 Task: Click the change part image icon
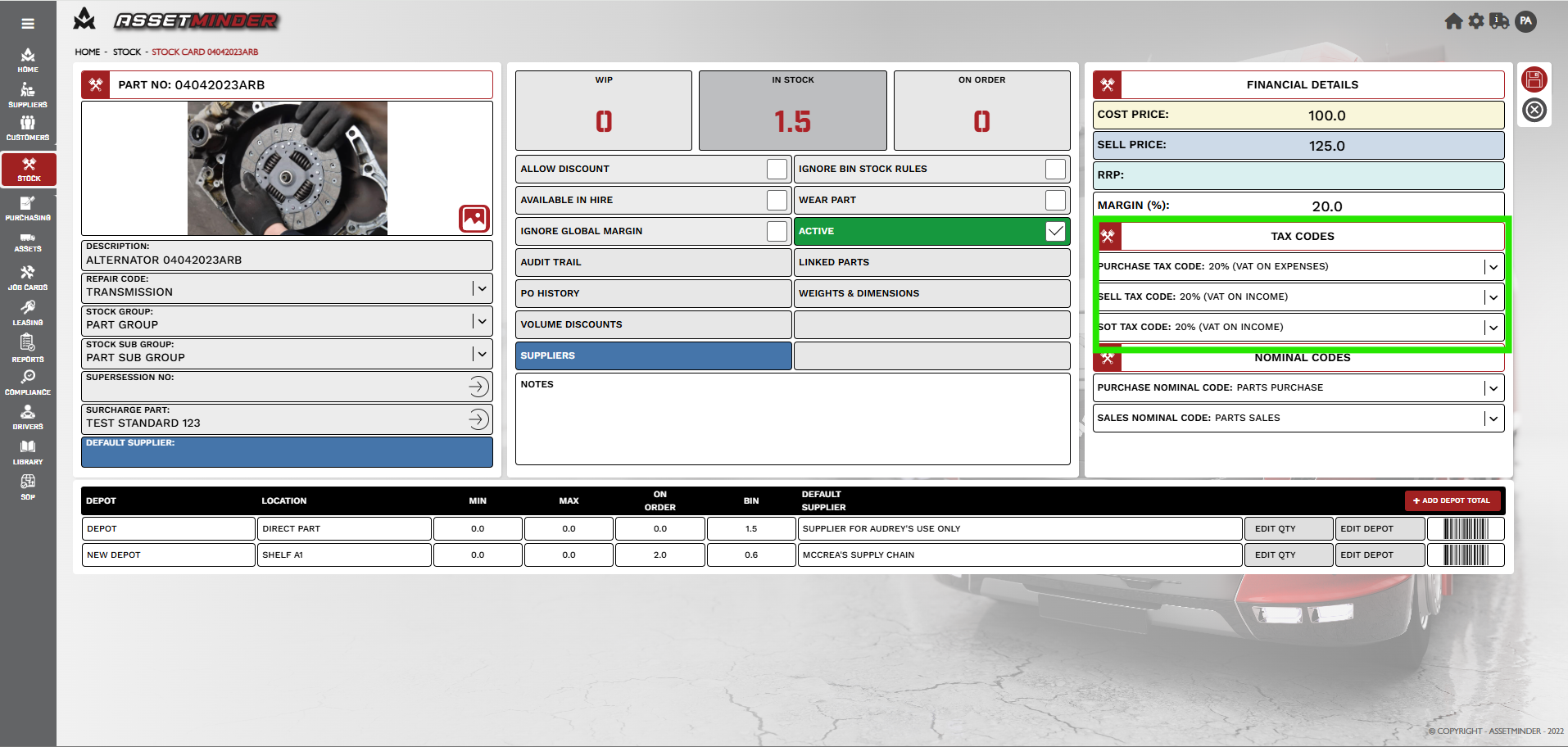coord(474,219)
